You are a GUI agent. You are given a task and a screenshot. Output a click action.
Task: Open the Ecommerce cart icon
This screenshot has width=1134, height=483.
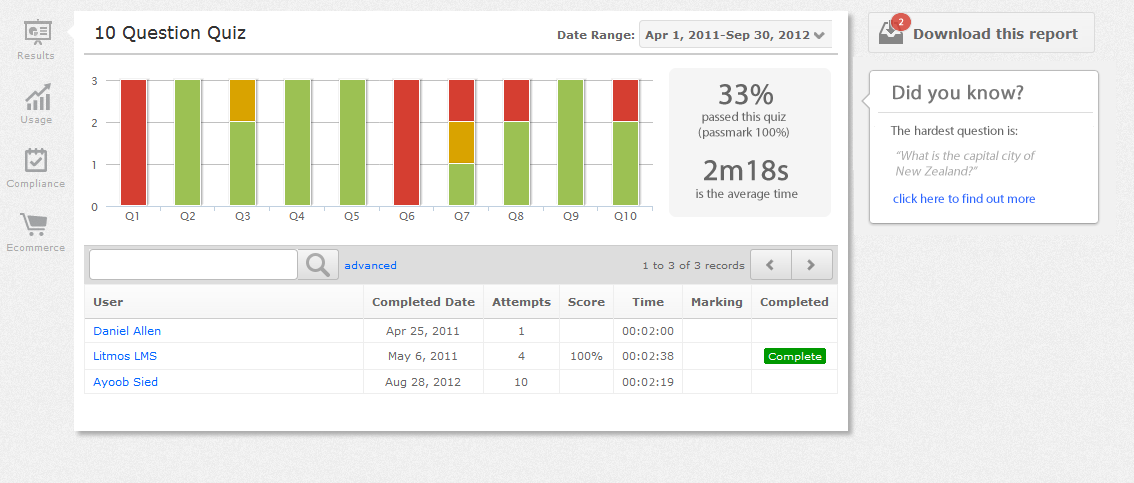[37, 227]
